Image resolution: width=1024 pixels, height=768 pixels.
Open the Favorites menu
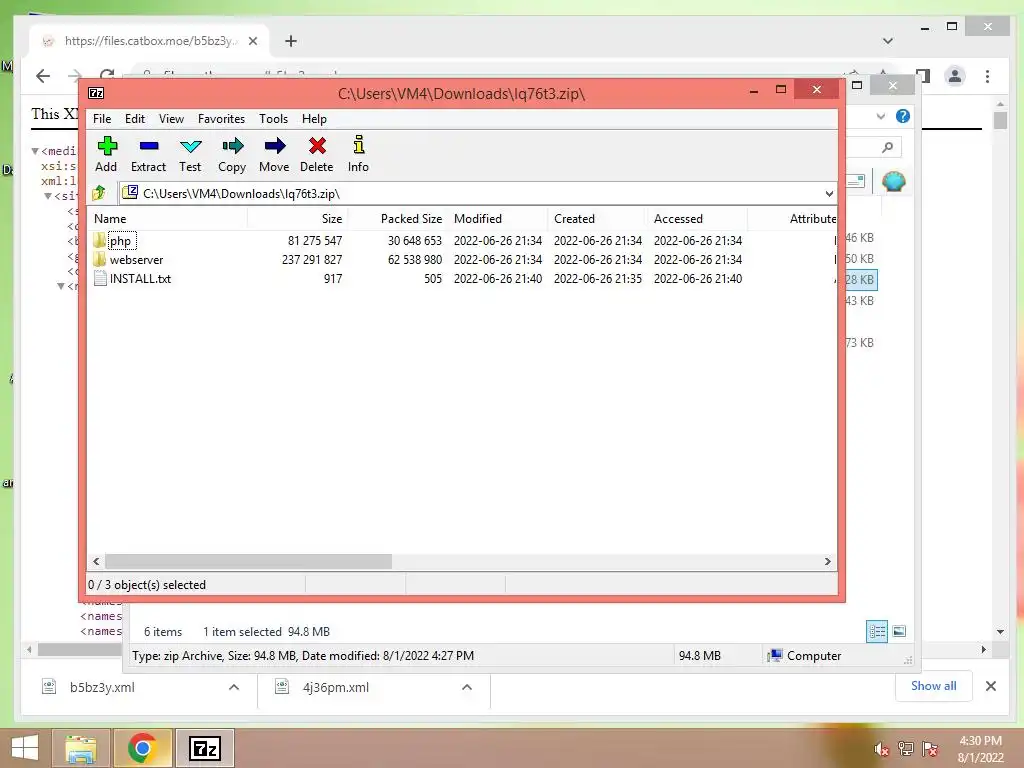point(221,119)
